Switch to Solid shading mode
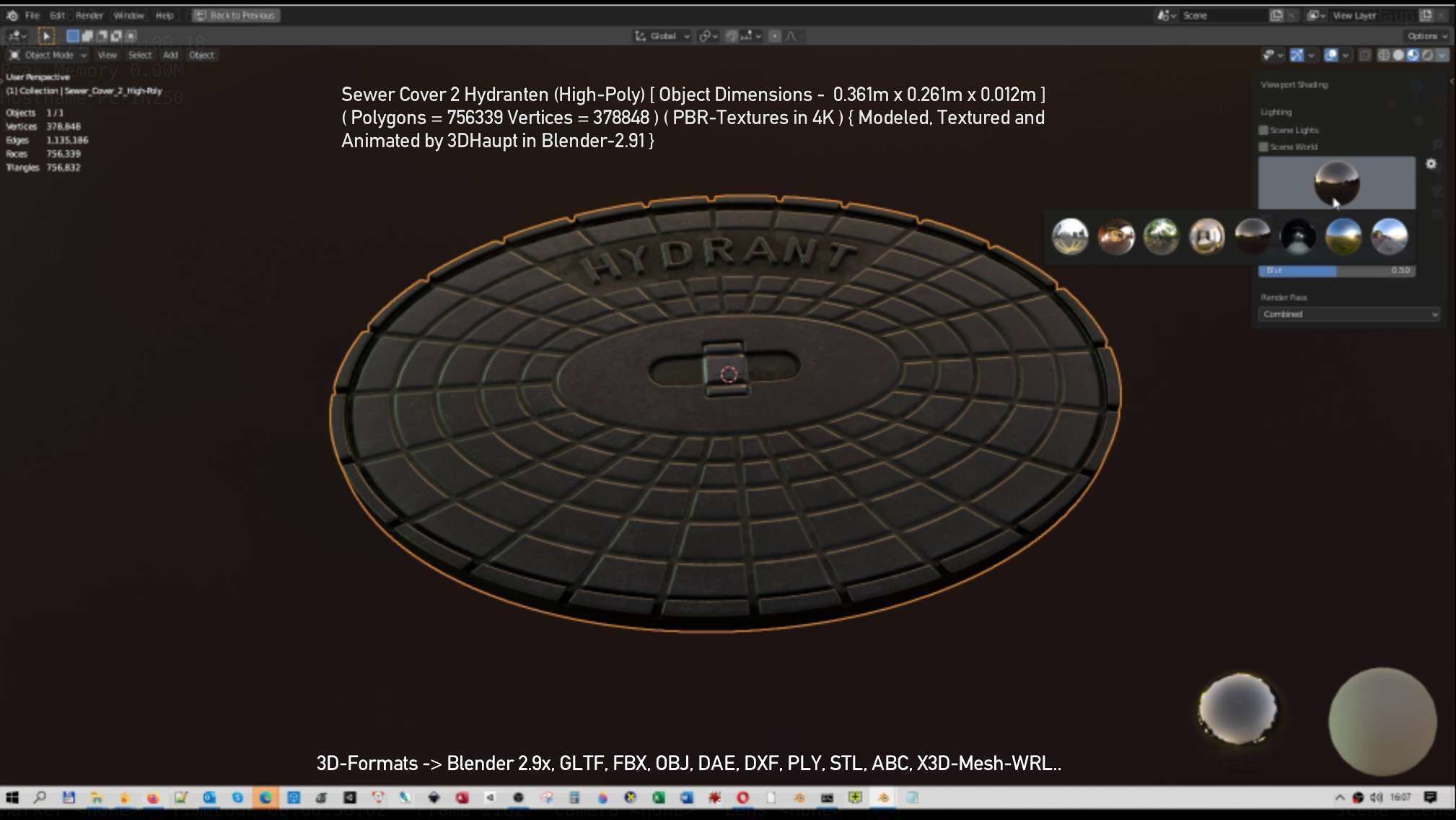 point(1398,55)
